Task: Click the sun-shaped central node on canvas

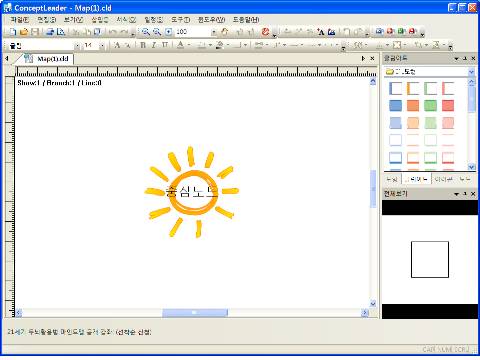Action: pyautogui.click(x=192, y=192)
